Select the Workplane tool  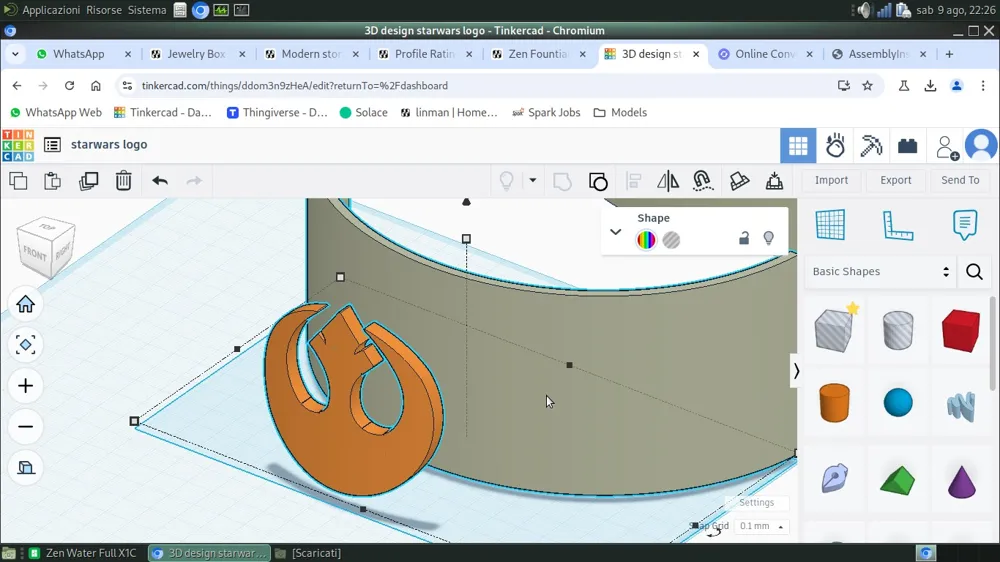[830, 225]
